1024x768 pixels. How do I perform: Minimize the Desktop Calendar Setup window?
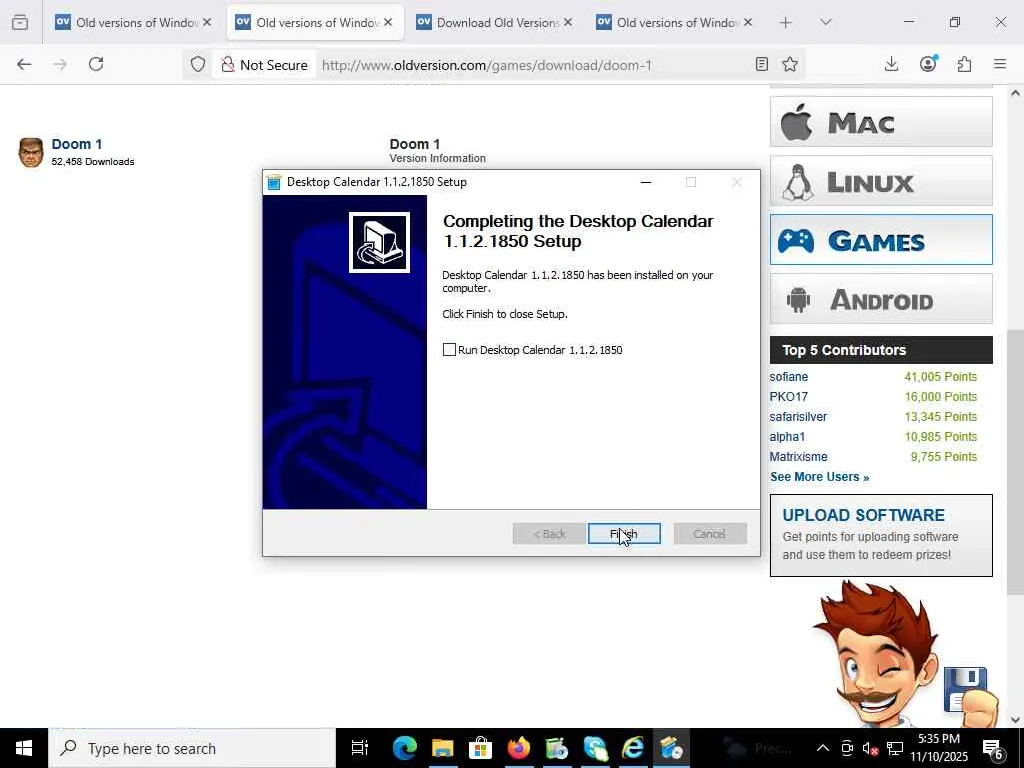pyautogui.click(x=646, y=182)
